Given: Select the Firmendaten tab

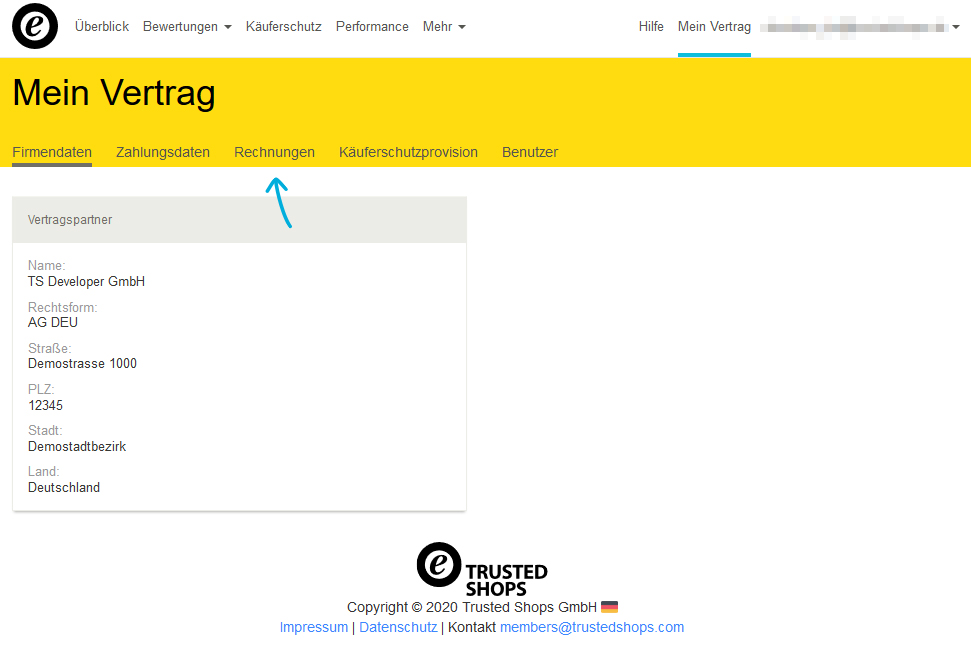Looking at the screenshot, I should point(52,152).
